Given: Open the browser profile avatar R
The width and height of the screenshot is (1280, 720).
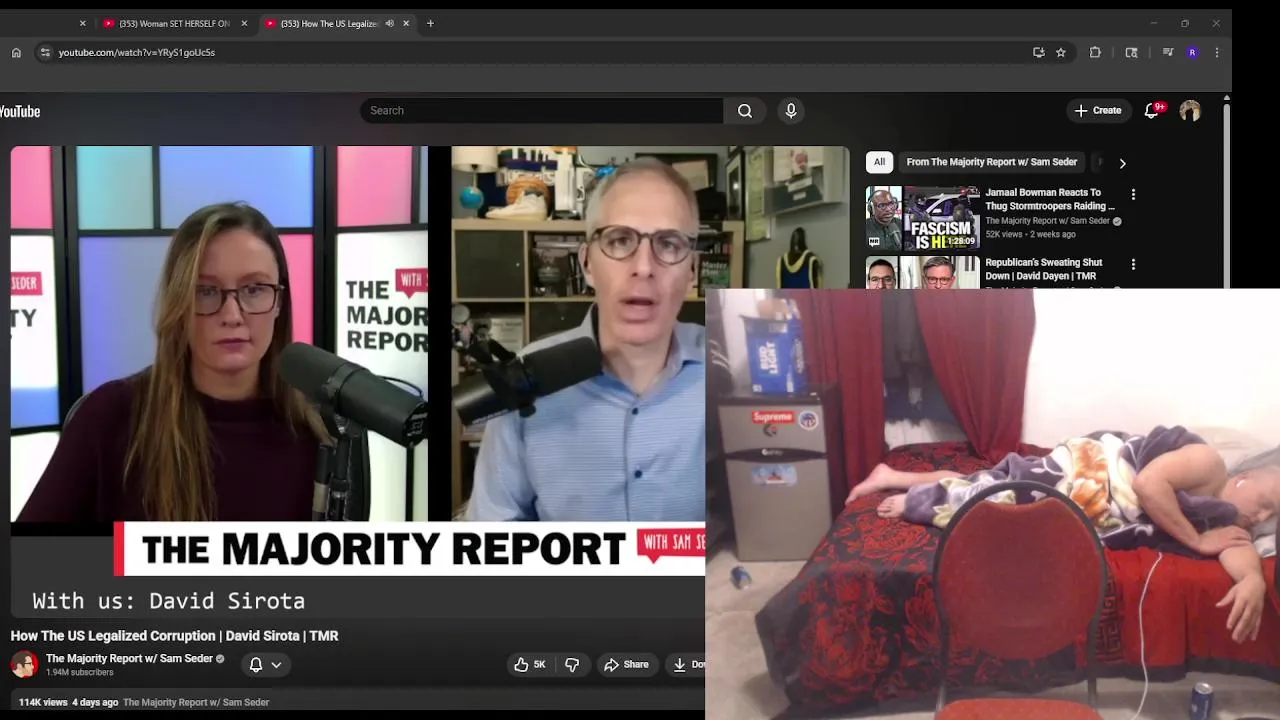Looking at the screenshot, I should click(x=1192, y=52).
